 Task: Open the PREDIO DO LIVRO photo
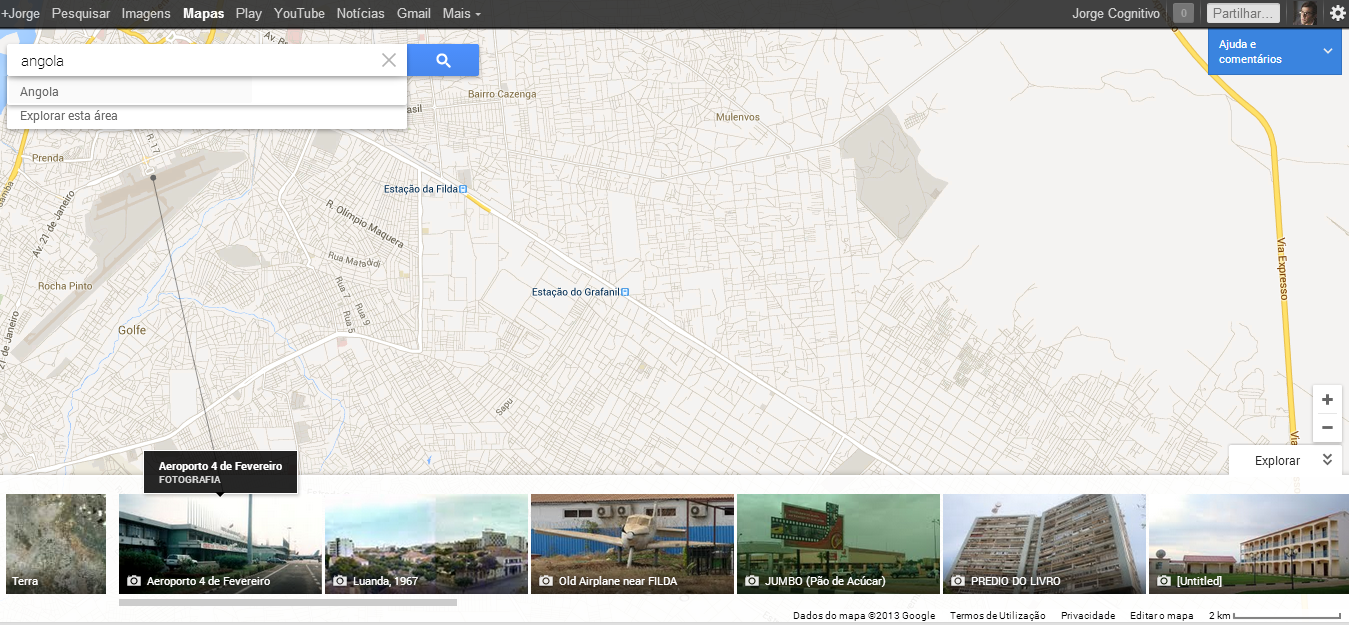click(1044, 544)
